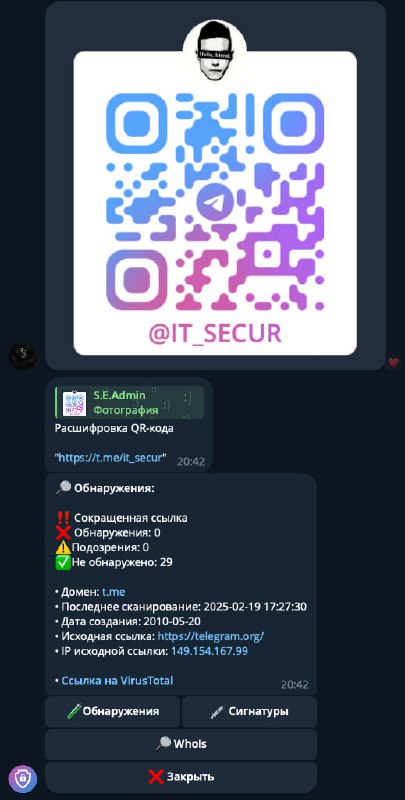
Task: Open the purple shield bot avatar
Action: tap(22, 779)
